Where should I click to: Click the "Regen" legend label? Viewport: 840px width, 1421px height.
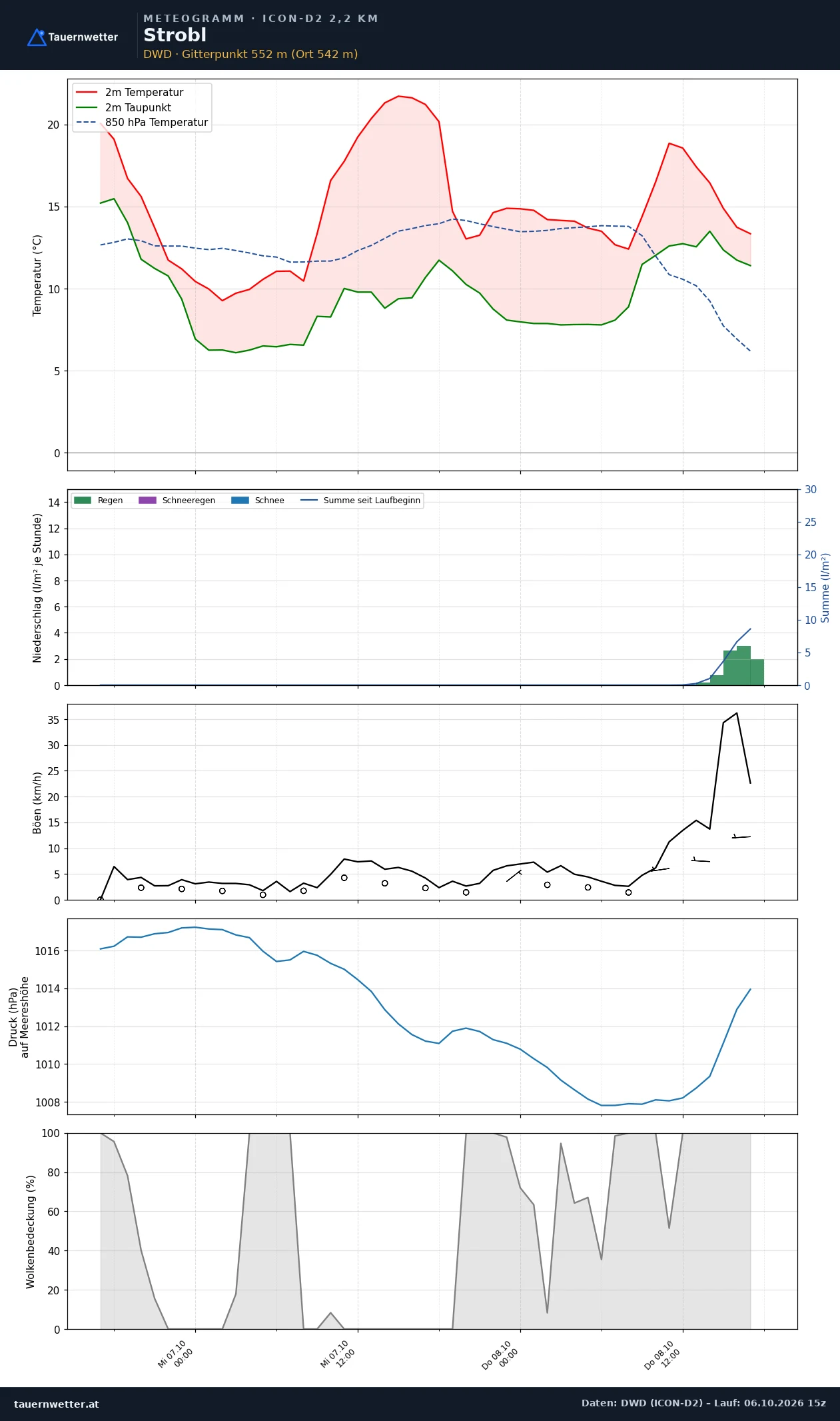click(110, 501)
